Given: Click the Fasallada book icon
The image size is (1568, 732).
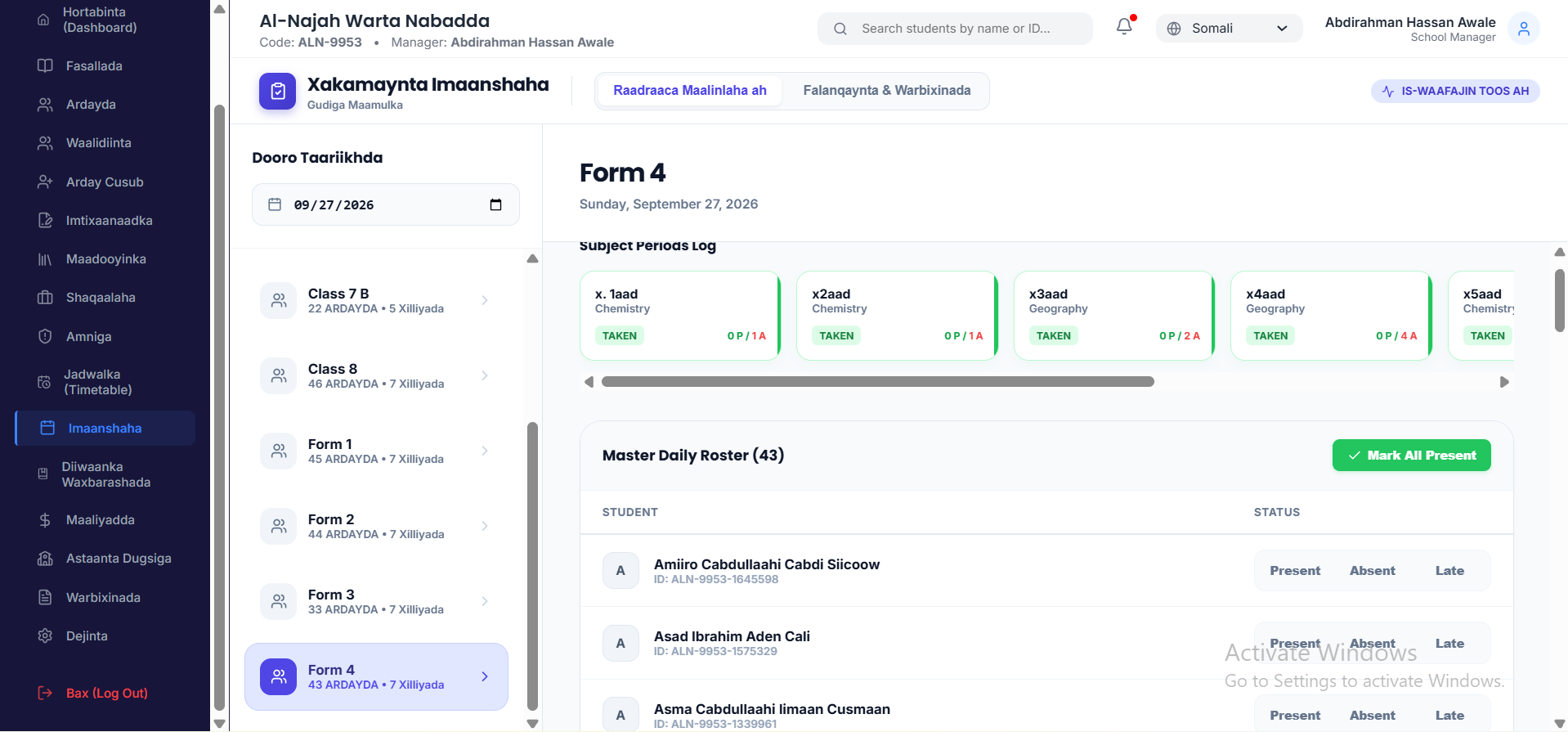Looking at the screenshot, I should (x=45, y=65).
